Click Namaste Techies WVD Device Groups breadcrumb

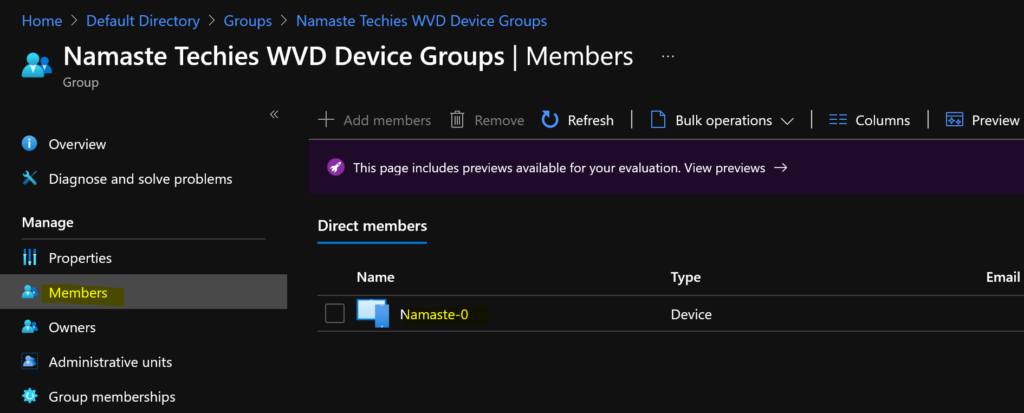[x=421, y=21]
